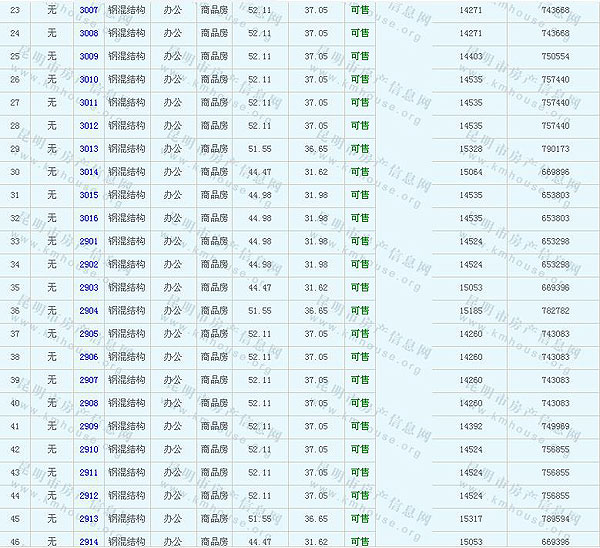Open unit 2913 link
Image resolution: width=600 pixels, height=548 pixels.
(89, 518)
